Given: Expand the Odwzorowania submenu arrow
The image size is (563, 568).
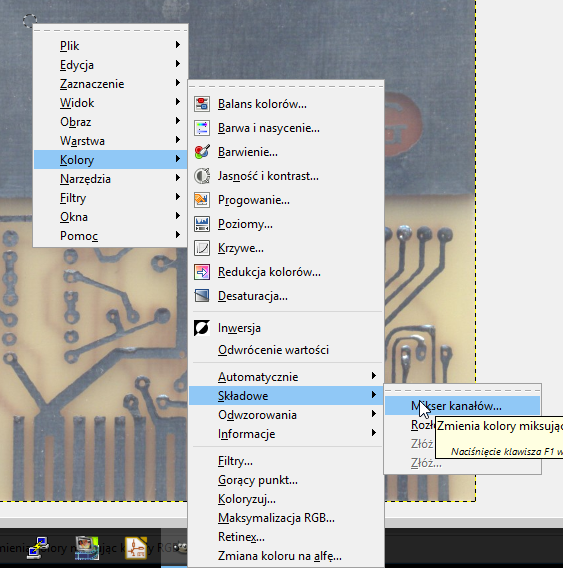Looking at the screenshot, I should tap(374, 414).
